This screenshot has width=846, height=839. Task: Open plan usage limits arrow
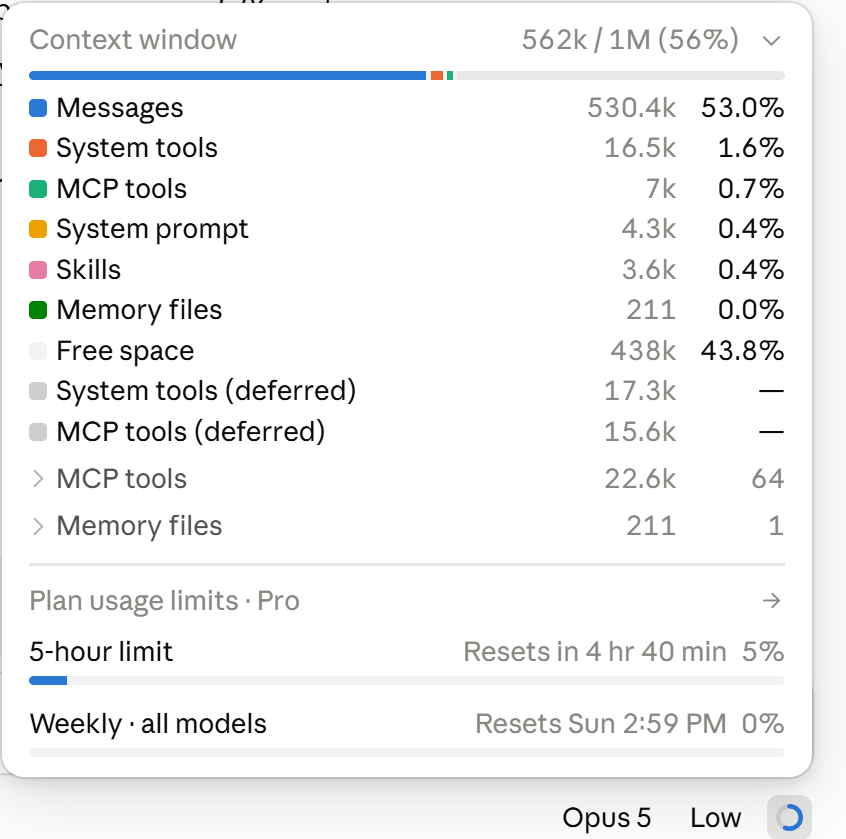pyautogui.click(x=772, y=601)
